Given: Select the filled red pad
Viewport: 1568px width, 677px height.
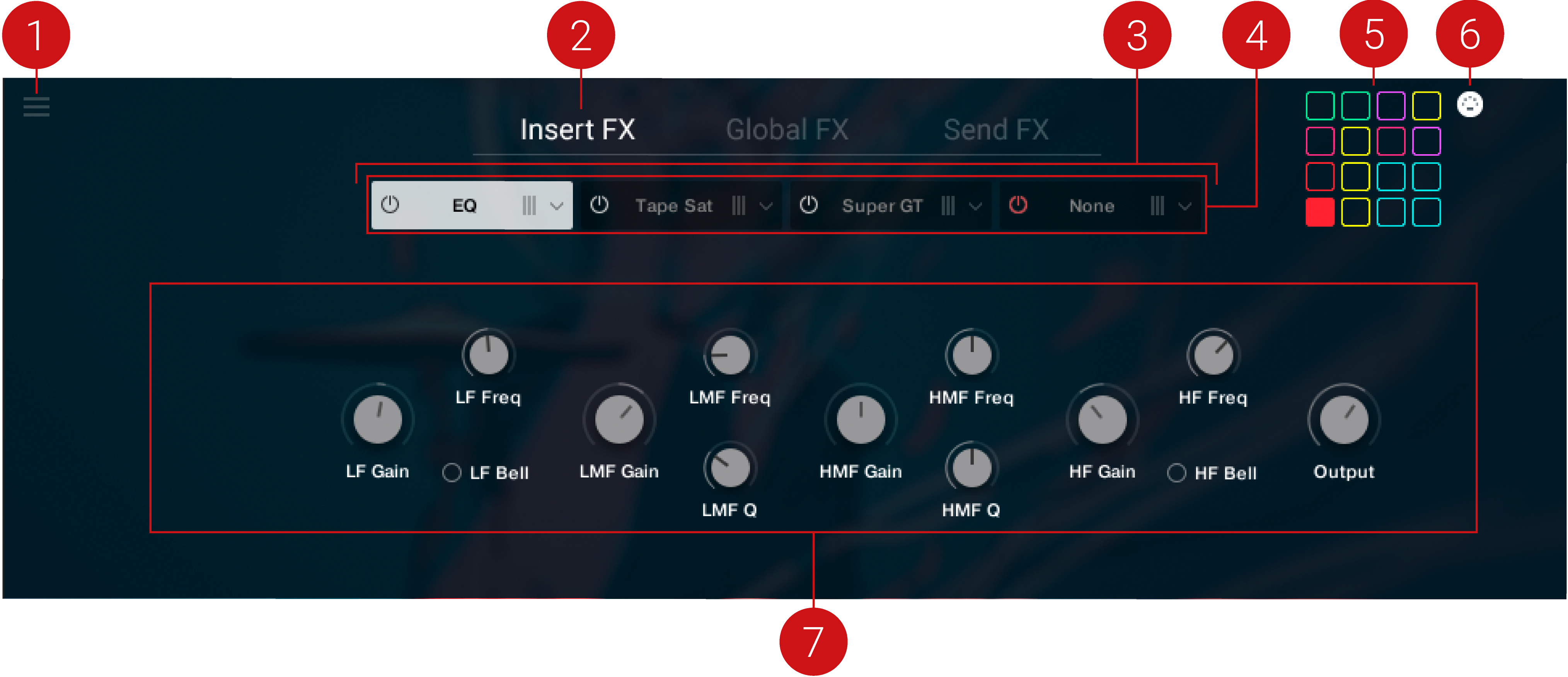Looking at the screenshot, I should pos(1320,212).
